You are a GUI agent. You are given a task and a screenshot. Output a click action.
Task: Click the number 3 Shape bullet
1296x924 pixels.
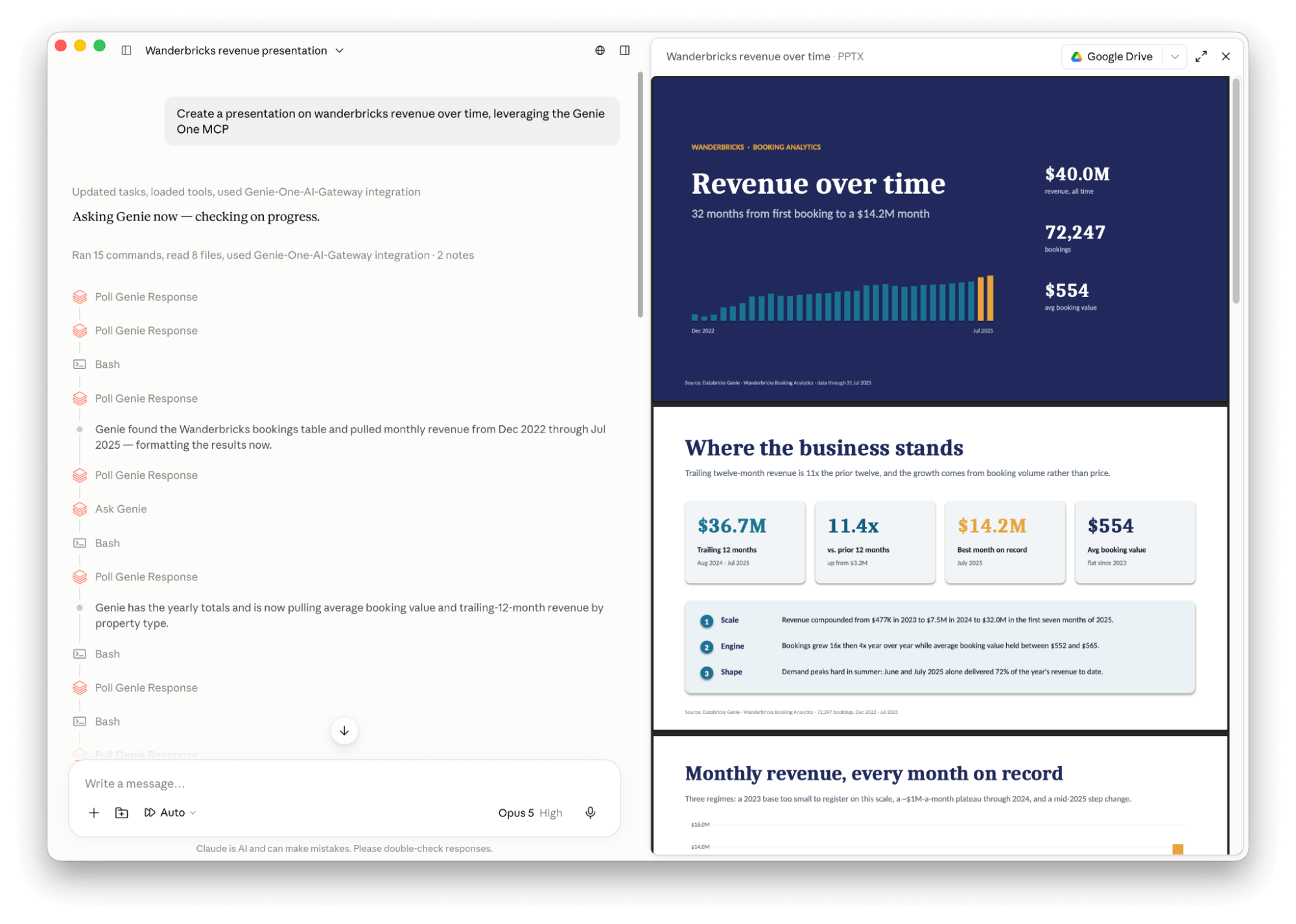pos(706,672)
